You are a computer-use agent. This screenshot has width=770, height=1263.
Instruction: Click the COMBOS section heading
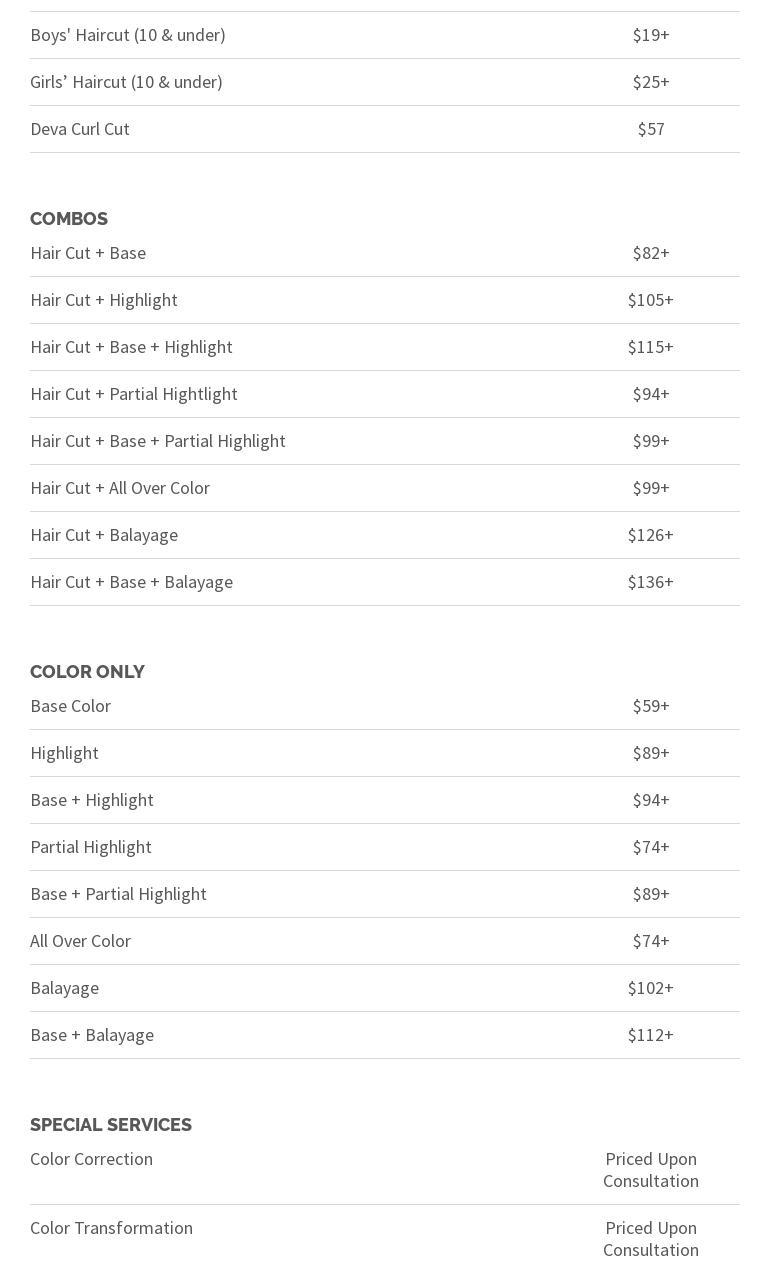click(69, 219)
